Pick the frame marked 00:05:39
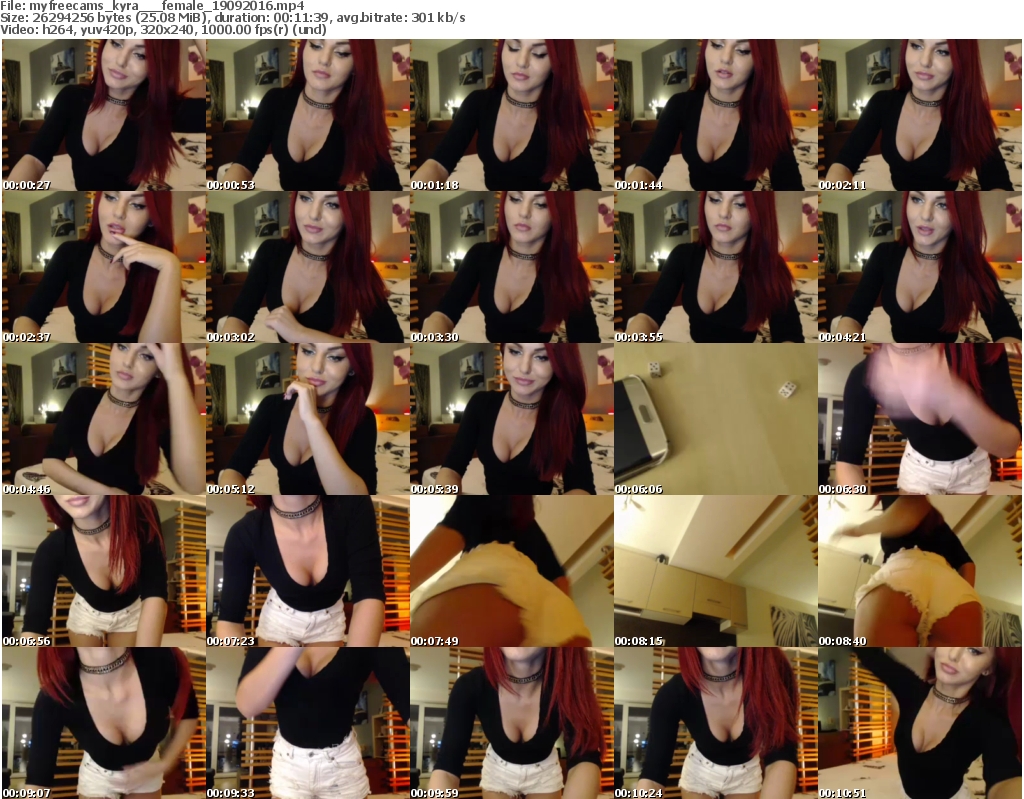This screenshot has width=1024, height=799. [512, 419]
